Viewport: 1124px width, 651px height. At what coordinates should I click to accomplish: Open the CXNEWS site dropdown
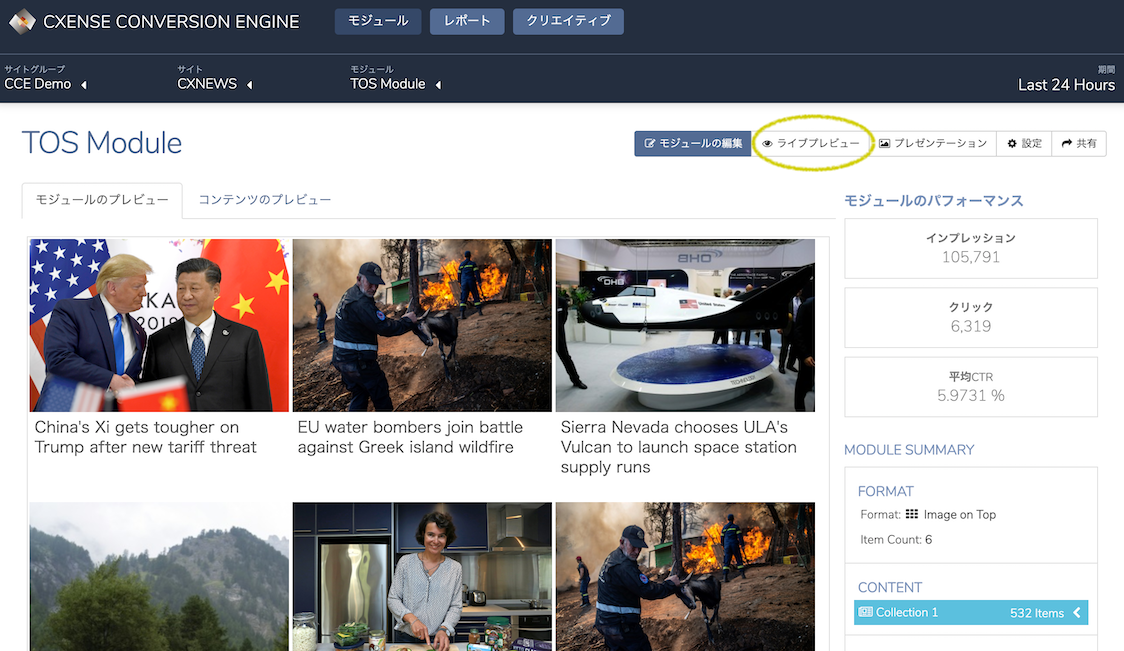click(x=249, y=85)
